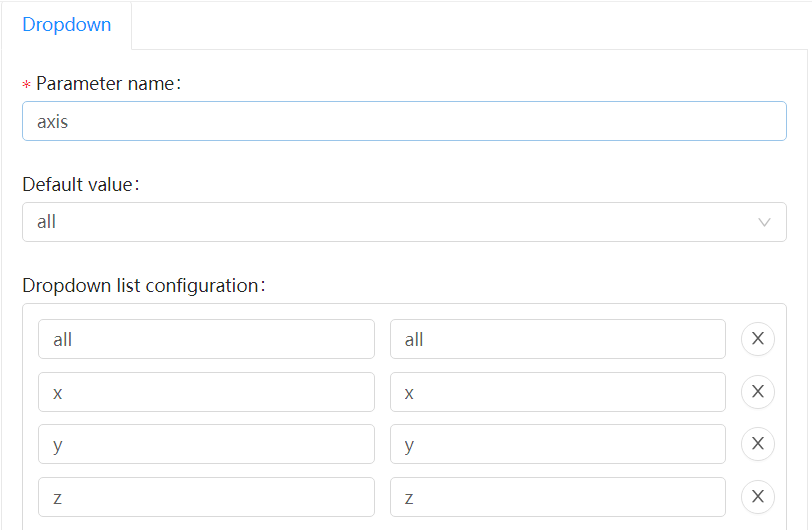
Task: Delete the 'z' dropdown entry
Action: pyautogui.click(x=757, y=496)
